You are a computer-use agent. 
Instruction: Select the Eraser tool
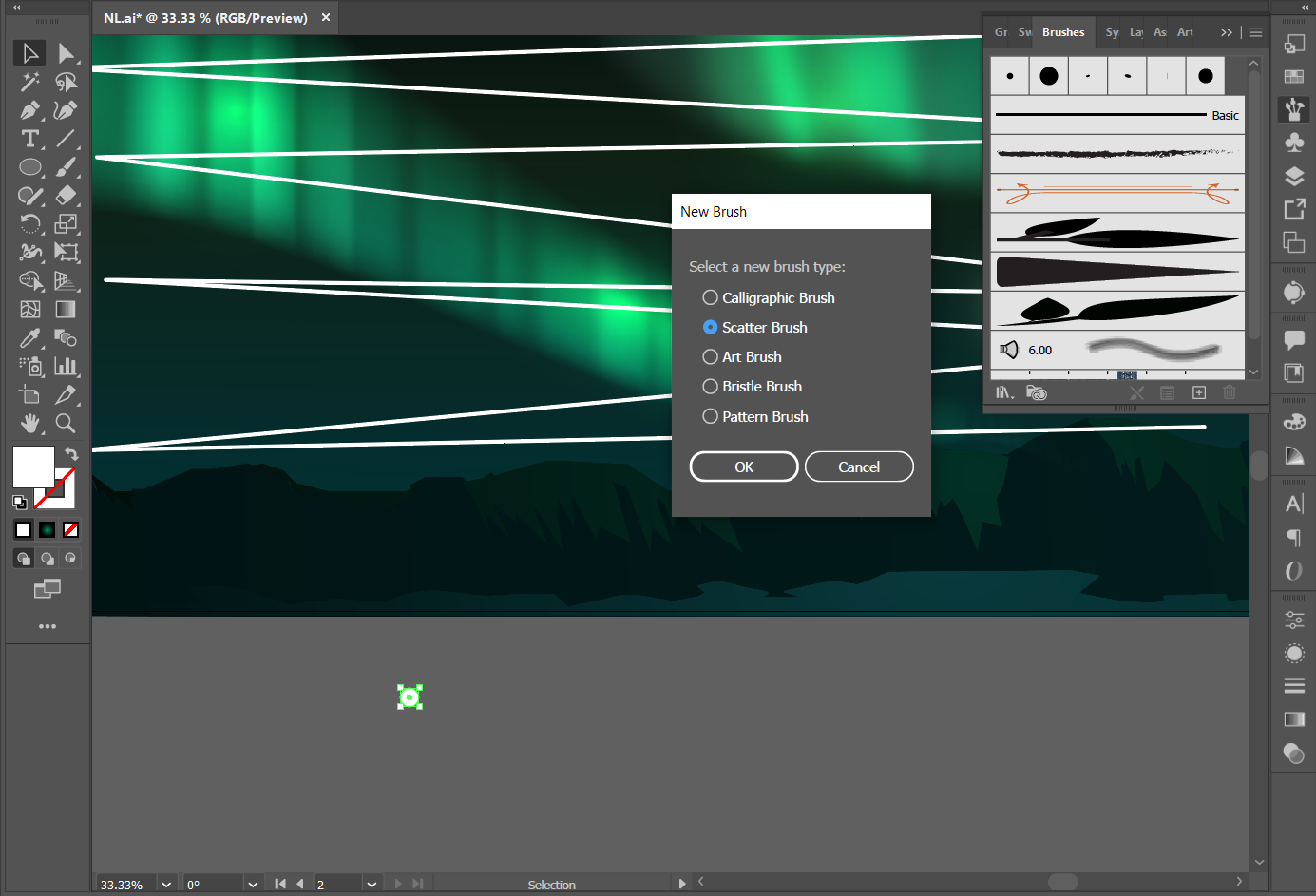[66, 196]
